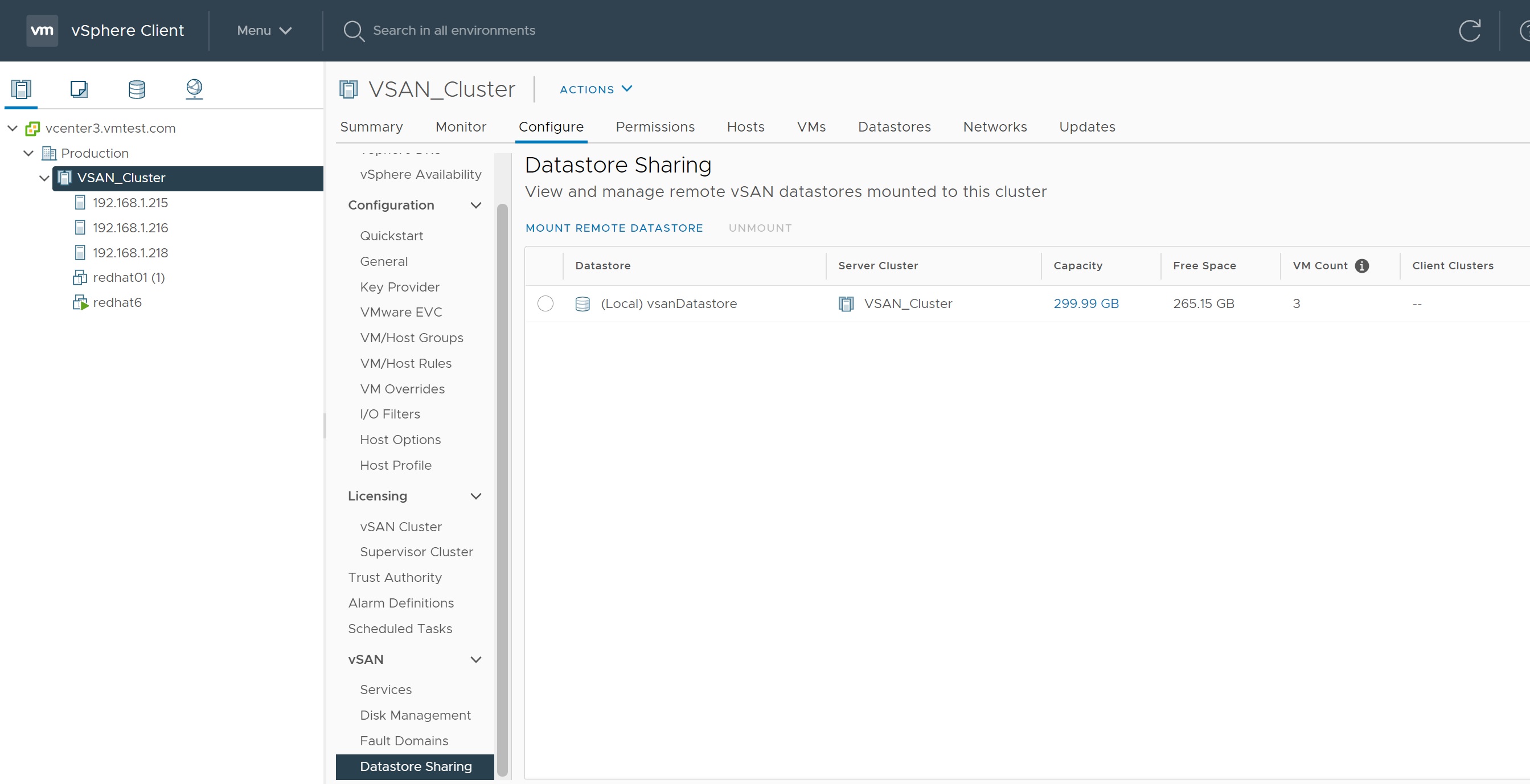Click the VMware vm logo icon
Screen dimensions: 1530x784
pos(42,30)
